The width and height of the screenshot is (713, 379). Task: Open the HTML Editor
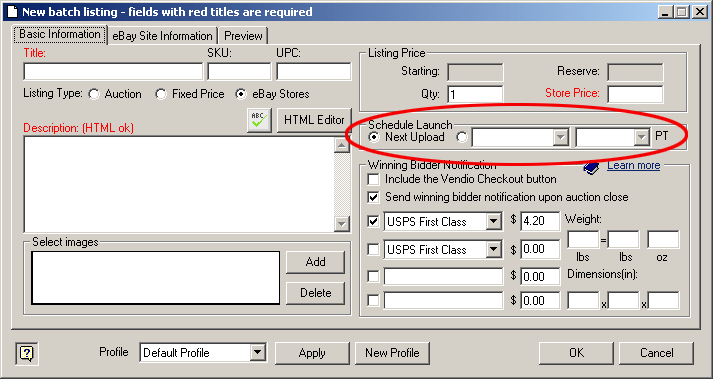314,120
